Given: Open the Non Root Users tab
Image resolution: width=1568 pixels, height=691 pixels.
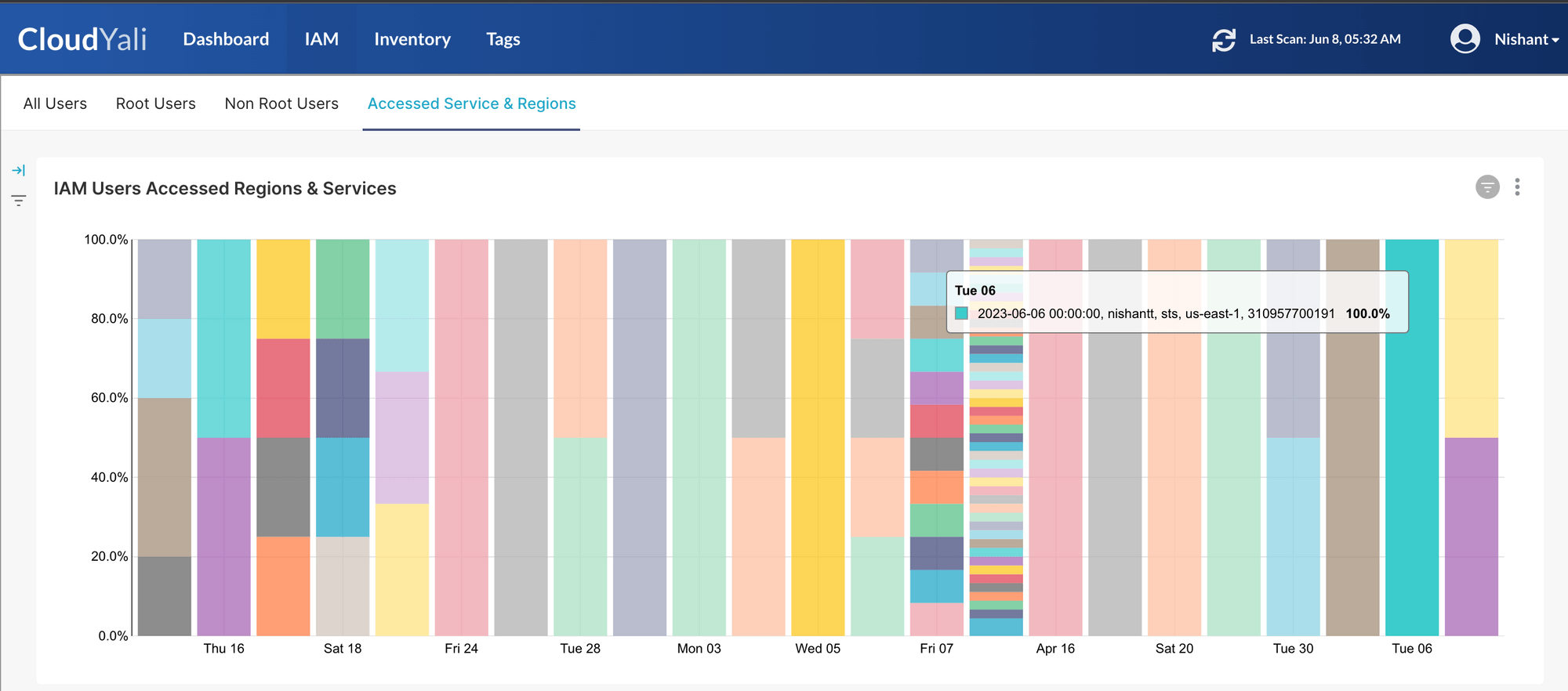Looking at the screenshot, I should (281, 103).
